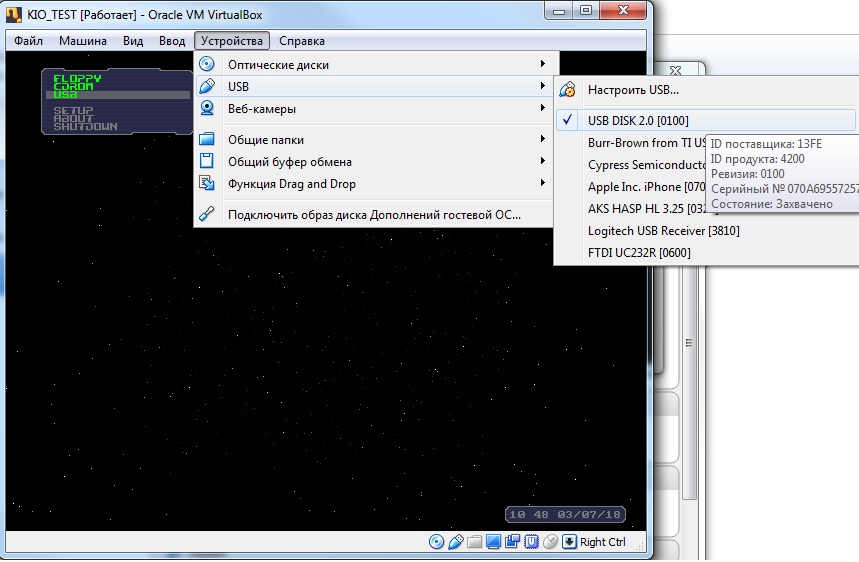Select Подключить образ диска Дополнений гостевой ОС
Viewport: 859px width, 562px height.
coord(374,214)
